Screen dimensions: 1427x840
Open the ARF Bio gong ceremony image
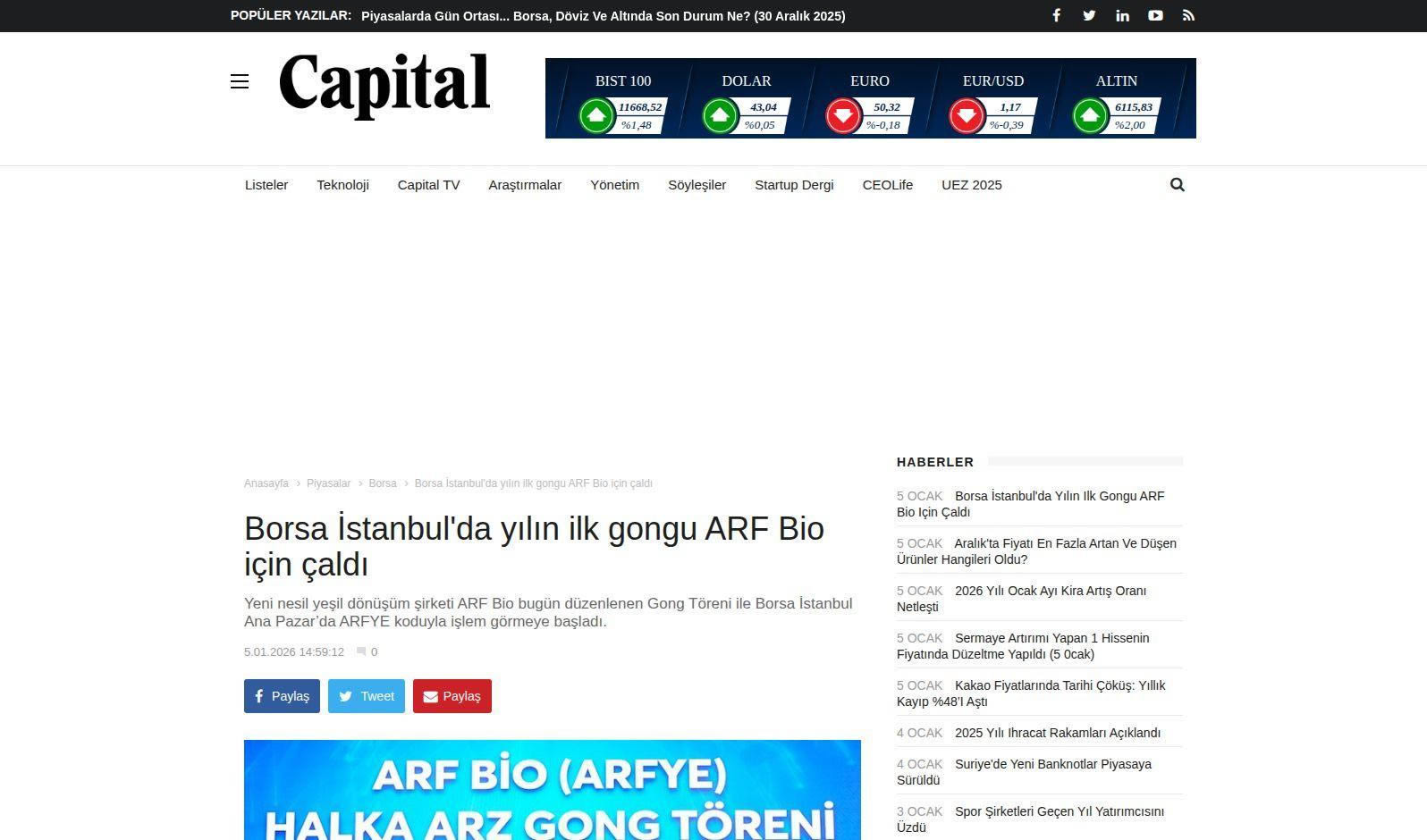[x=552, y=790]
